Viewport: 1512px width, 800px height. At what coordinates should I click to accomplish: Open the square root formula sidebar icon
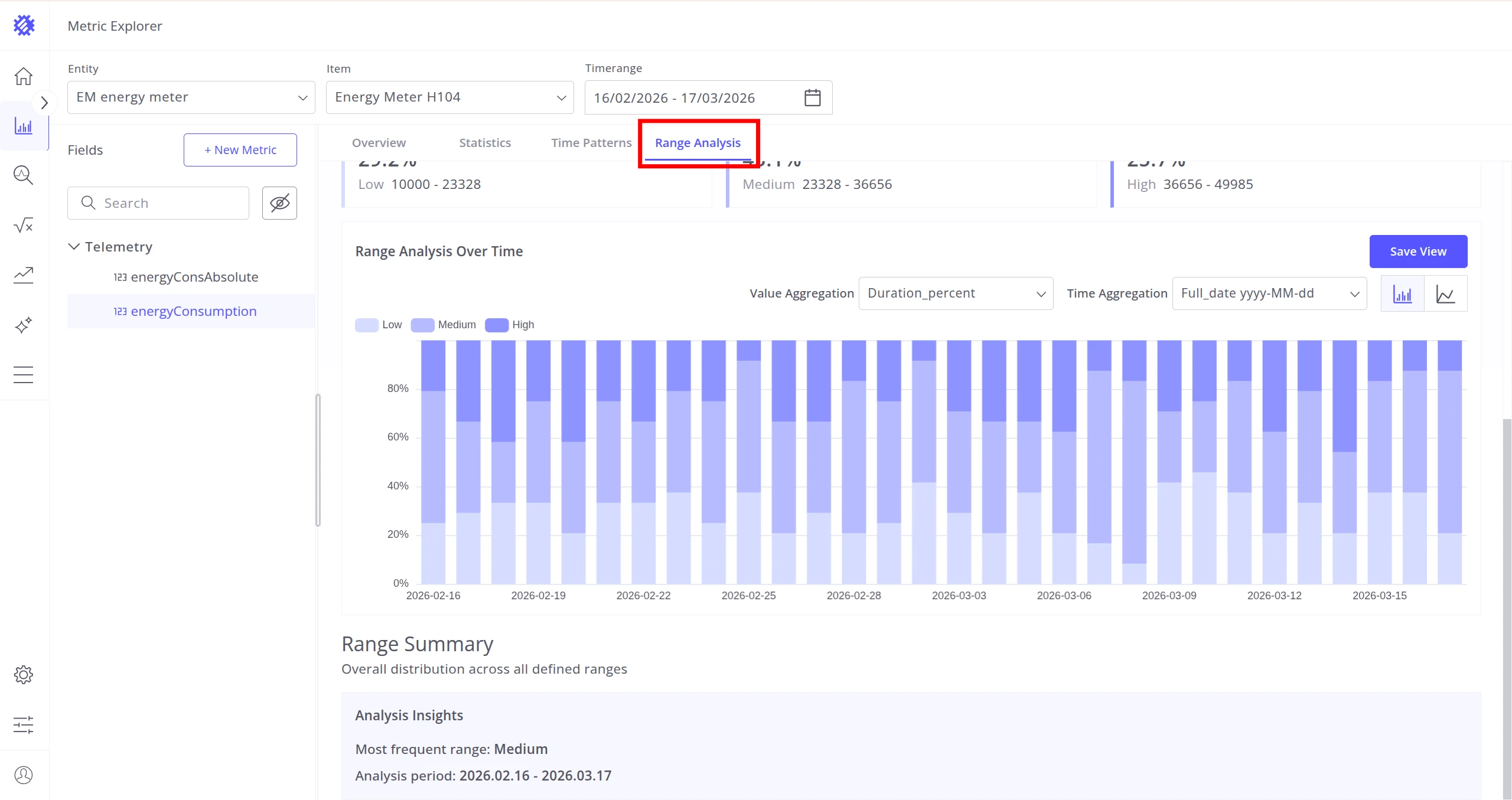click(x=24, y=225)
